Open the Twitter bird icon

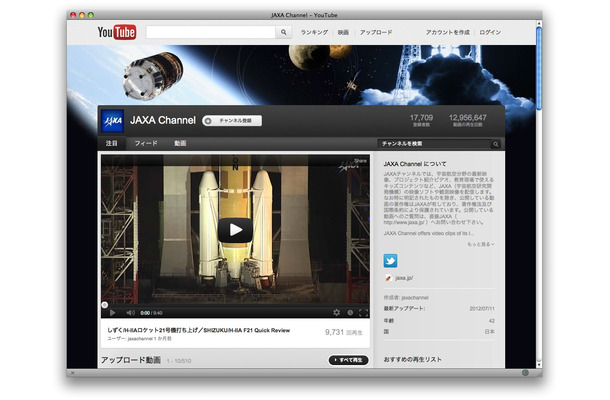(x=390, y=261)
